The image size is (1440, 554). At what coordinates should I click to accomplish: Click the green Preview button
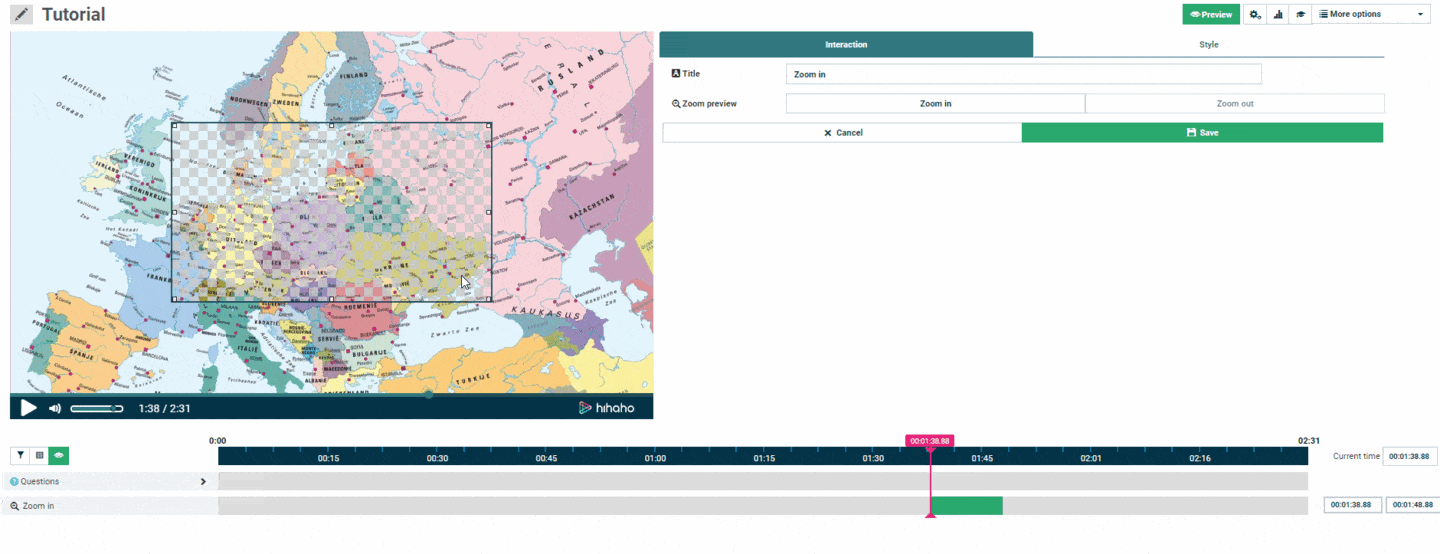pyautogui.click(x=1211, y=14)
